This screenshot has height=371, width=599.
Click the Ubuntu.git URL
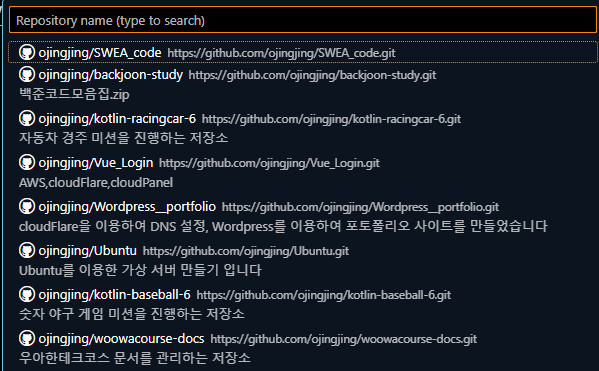click(x=246, y=251)
